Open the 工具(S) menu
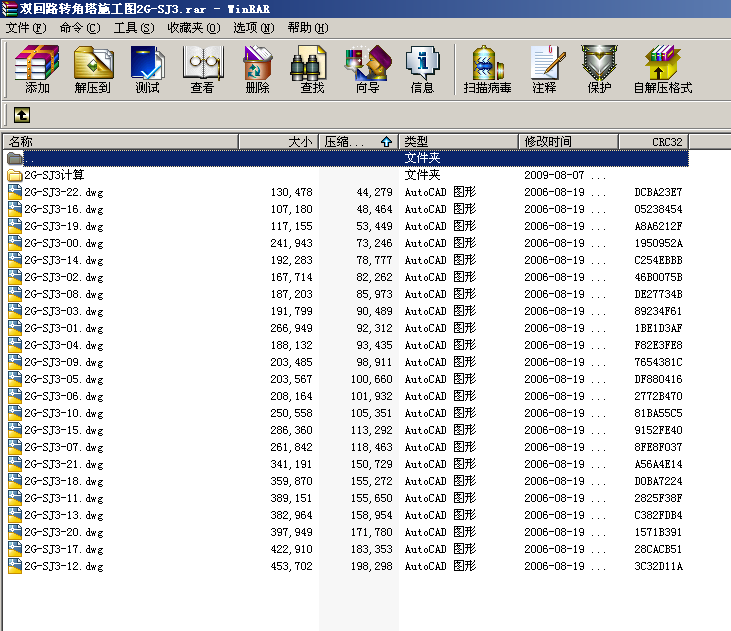Image resolution: width=731 pixels, height=631 pixels. click(134, 28)
